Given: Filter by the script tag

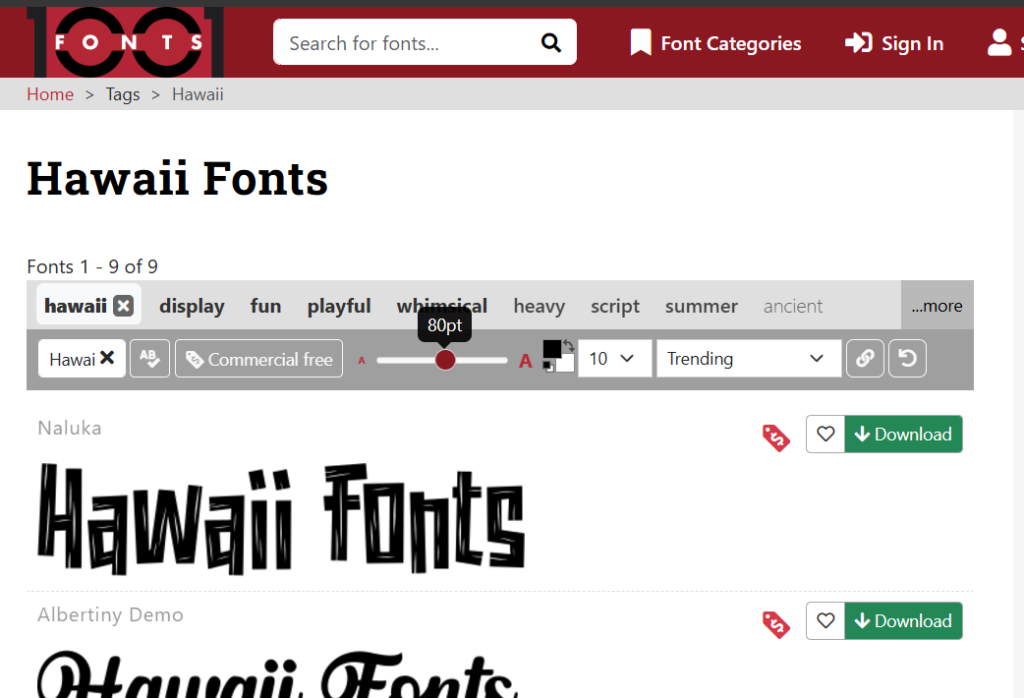Looking at the screenshot, I should click(x=615, y=306).
